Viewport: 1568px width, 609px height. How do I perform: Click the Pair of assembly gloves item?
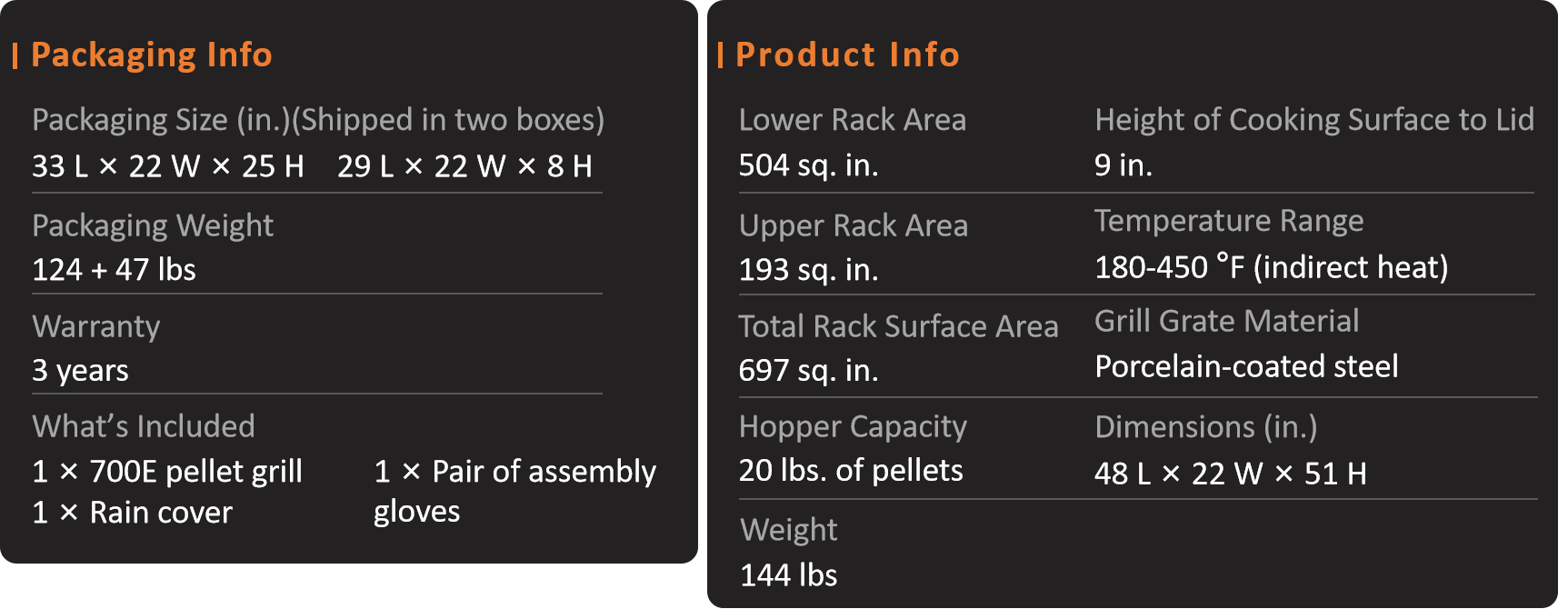tap(514, 492)
